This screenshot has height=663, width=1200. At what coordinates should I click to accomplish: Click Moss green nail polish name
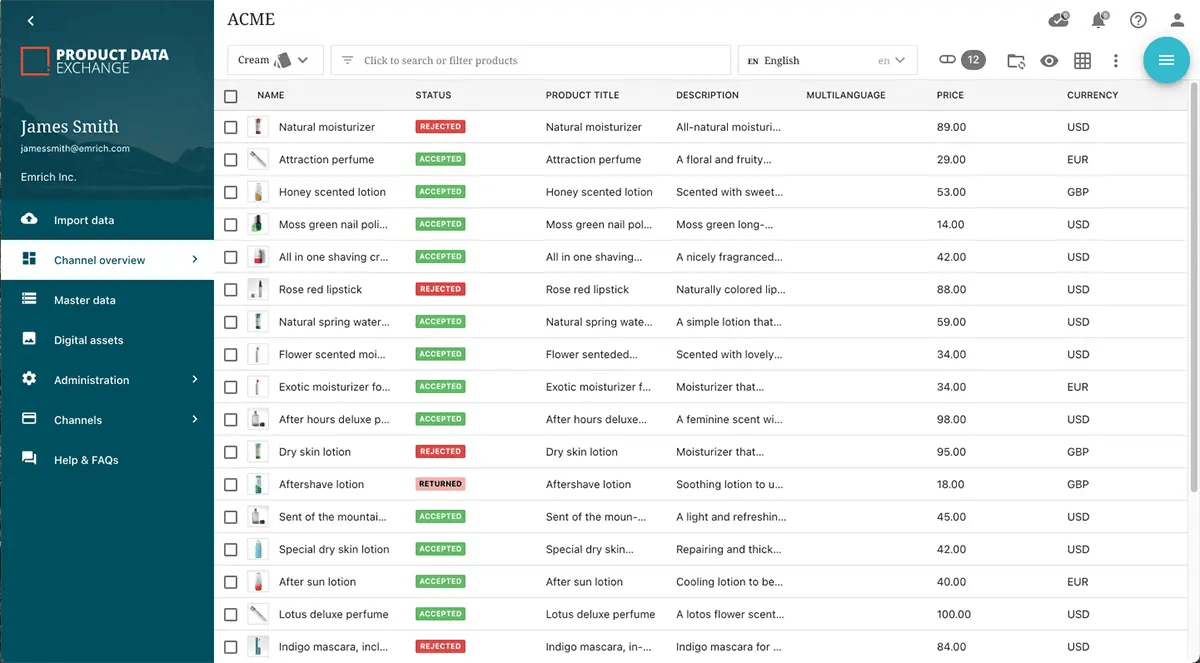[x=333, y=224]
